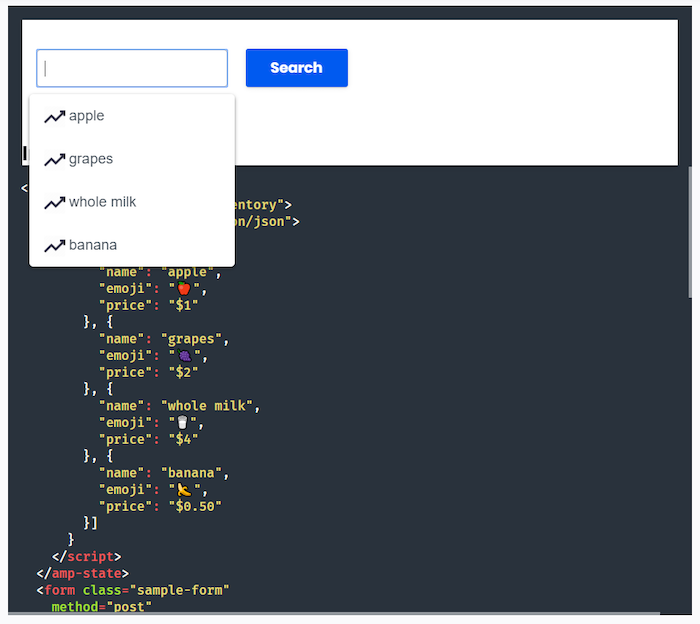The image size is (700, 624).
Task: Click the "$4" price value
Action: [183, 440]
